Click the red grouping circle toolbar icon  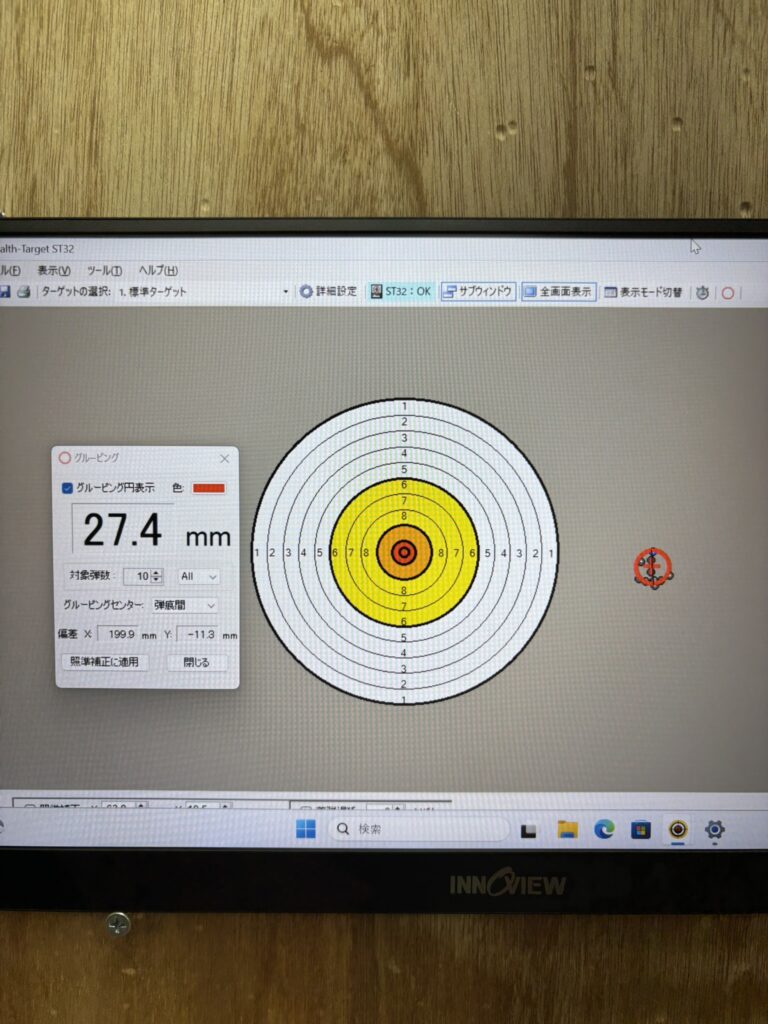728,293
